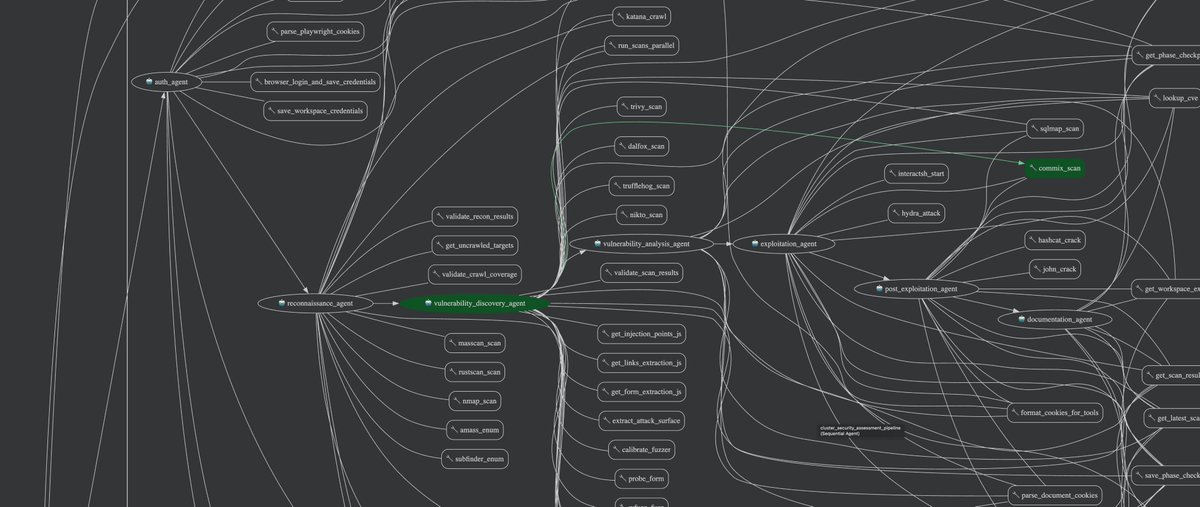Click the masscan_scan tool node
The width and height of the screenshot is (1200, 507).
tap(475, 343)
